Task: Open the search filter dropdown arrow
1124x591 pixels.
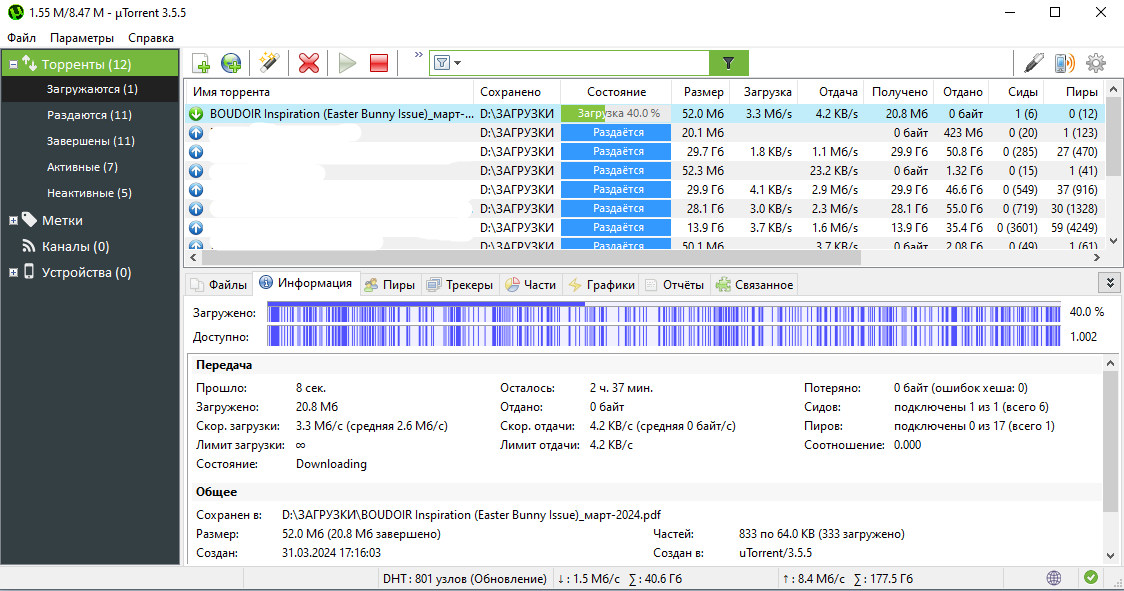Action: coord(458,63)
